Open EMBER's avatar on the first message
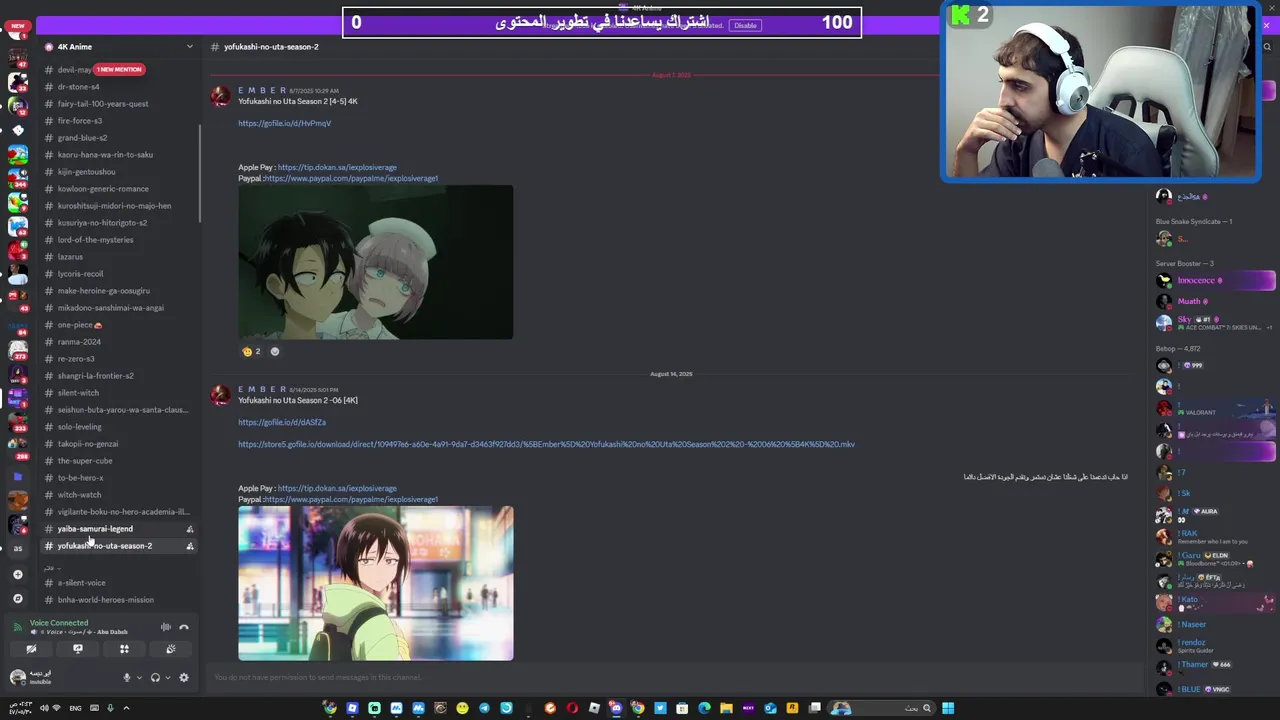The height and width of the screenshot is (720, 1280). (x=220, y=95)
